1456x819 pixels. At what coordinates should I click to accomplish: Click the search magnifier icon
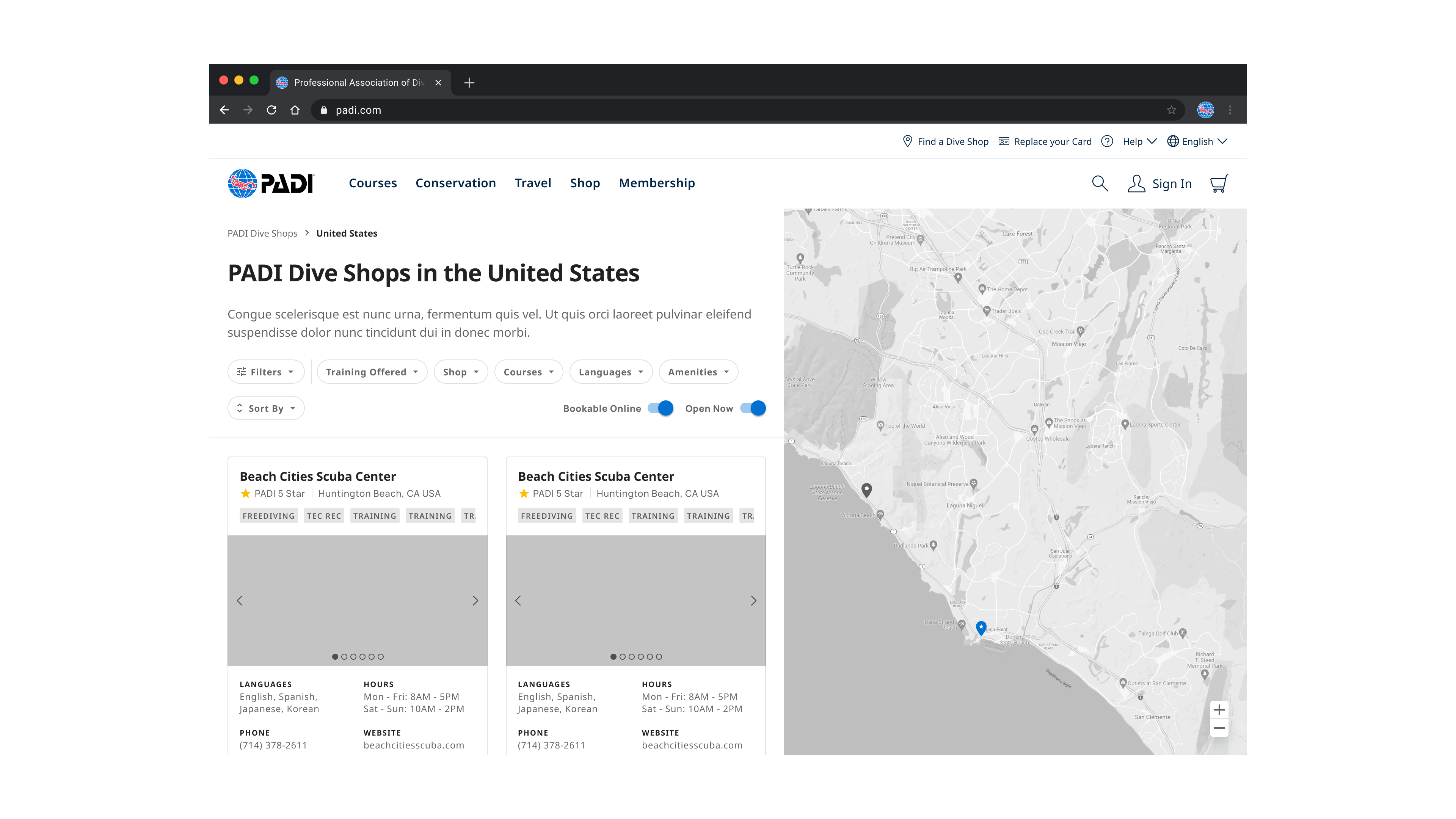point(1099,183)
